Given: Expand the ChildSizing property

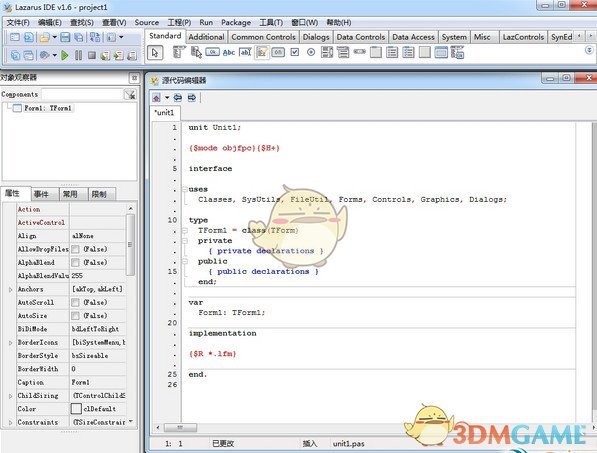Looking at the screenshot, I should pos(11,396).
